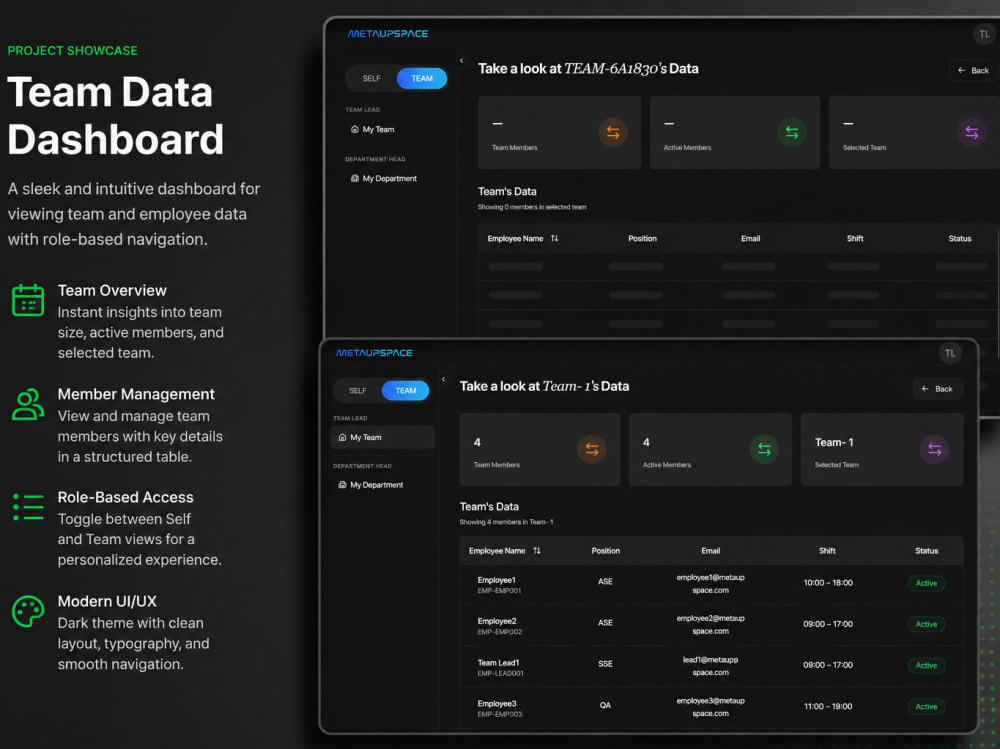Click the green Active Members swap icon in front window

click(x=764, y=450)
